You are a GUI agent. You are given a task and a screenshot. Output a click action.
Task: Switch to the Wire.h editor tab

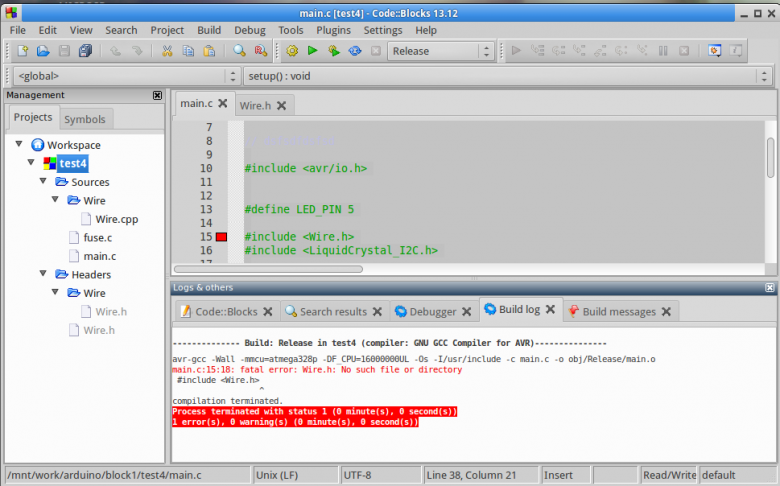pyautogui.click(x=255, y=105)
